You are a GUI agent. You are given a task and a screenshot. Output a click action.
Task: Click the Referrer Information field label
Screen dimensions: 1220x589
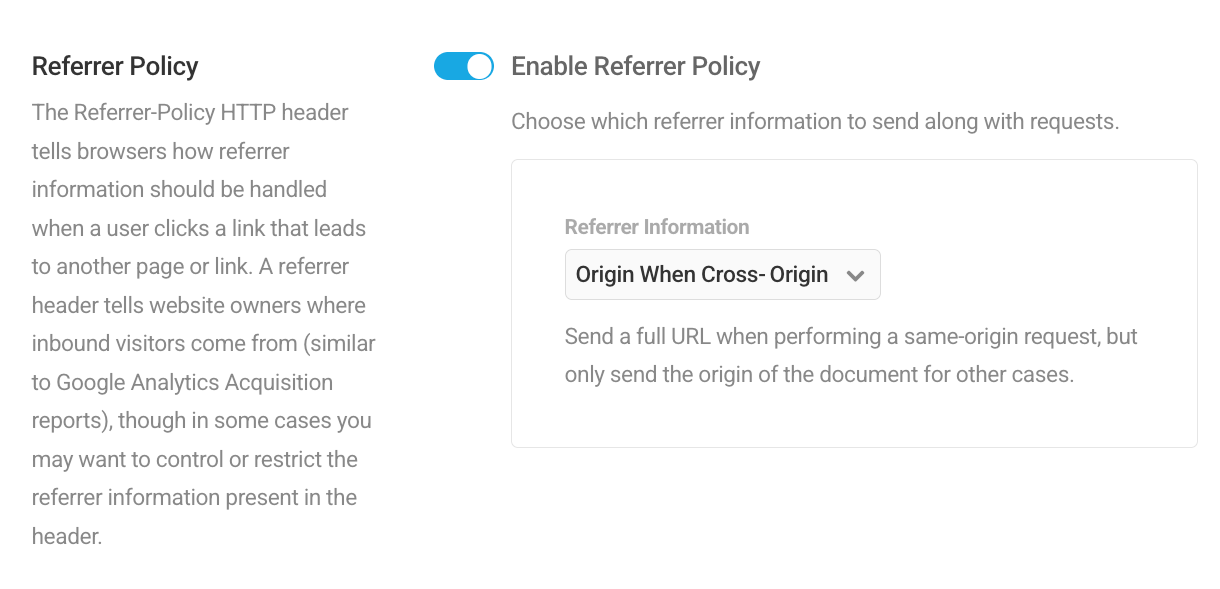(657, 227)
